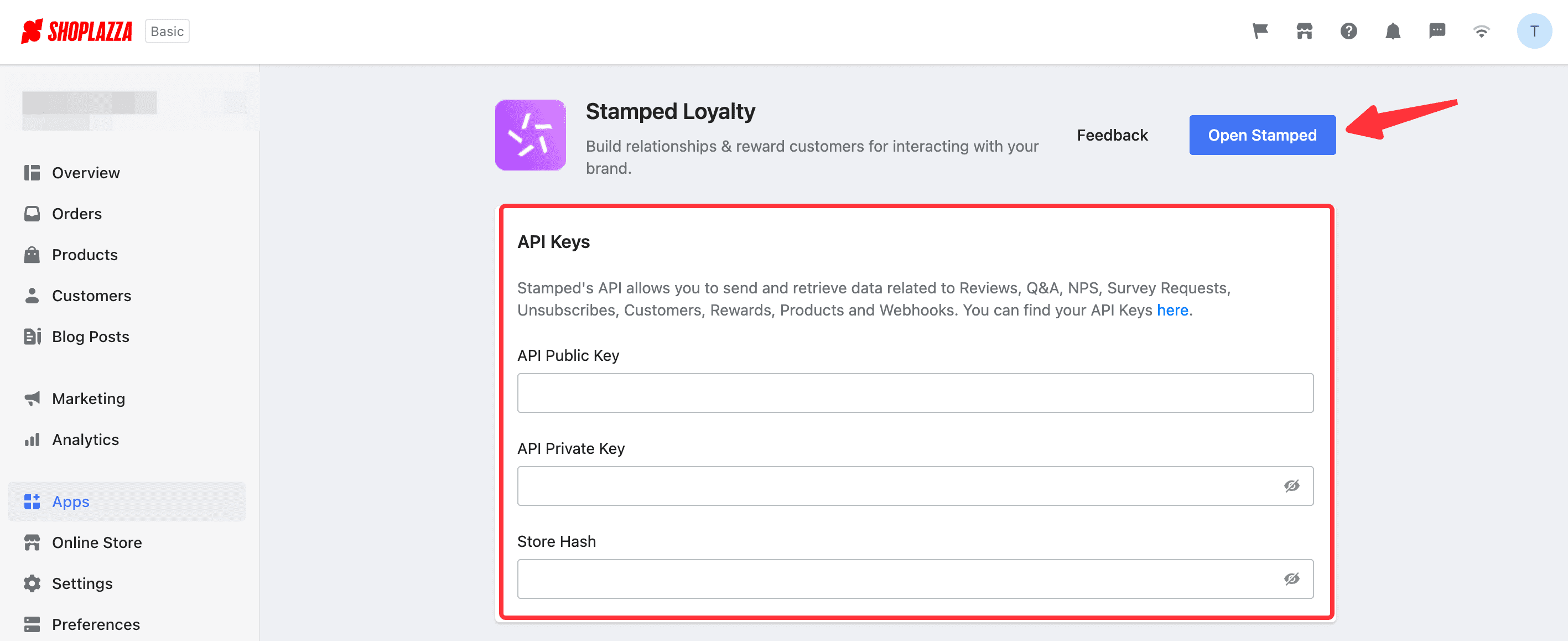Click the wifi status icon
The image size is (1568, 641).
click(x=1482, y=31)
